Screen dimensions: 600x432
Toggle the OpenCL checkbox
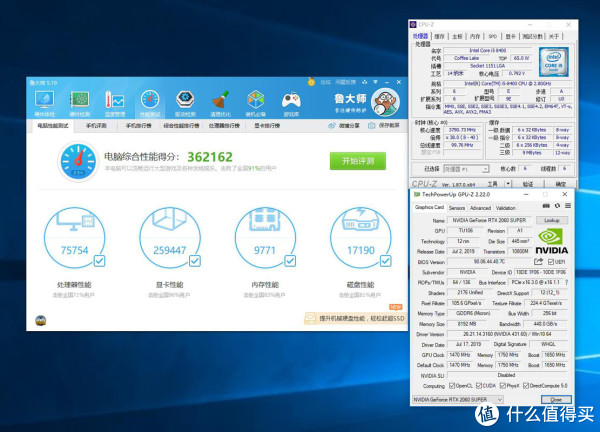[452, 386]
